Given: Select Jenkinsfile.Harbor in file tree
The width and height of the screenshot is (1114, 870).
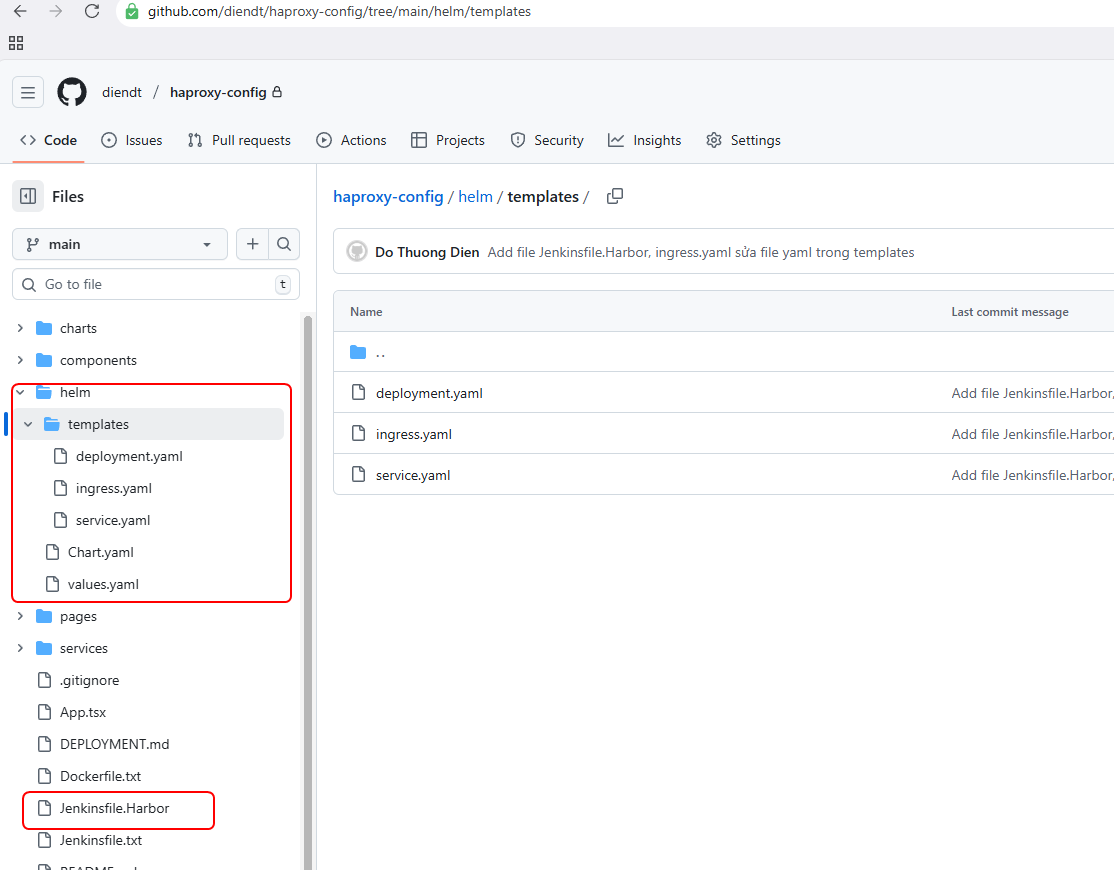Looking at the screenshot, I should click(114, 808).
